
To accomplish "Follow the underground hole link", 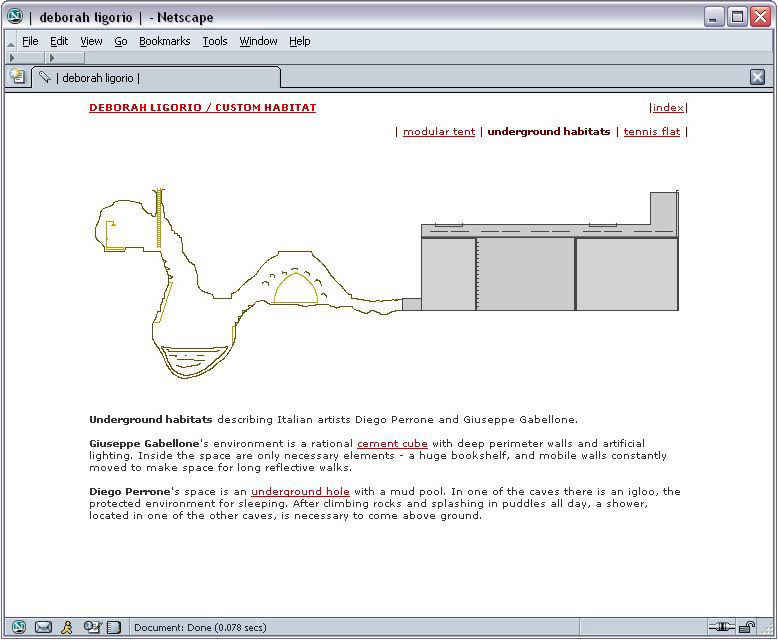I will click(300, 492).
